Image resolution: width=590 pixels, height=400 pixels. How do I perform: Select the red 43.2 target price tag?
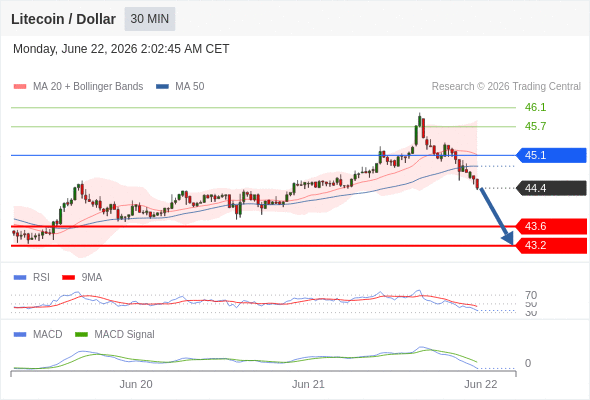(551, 245)
